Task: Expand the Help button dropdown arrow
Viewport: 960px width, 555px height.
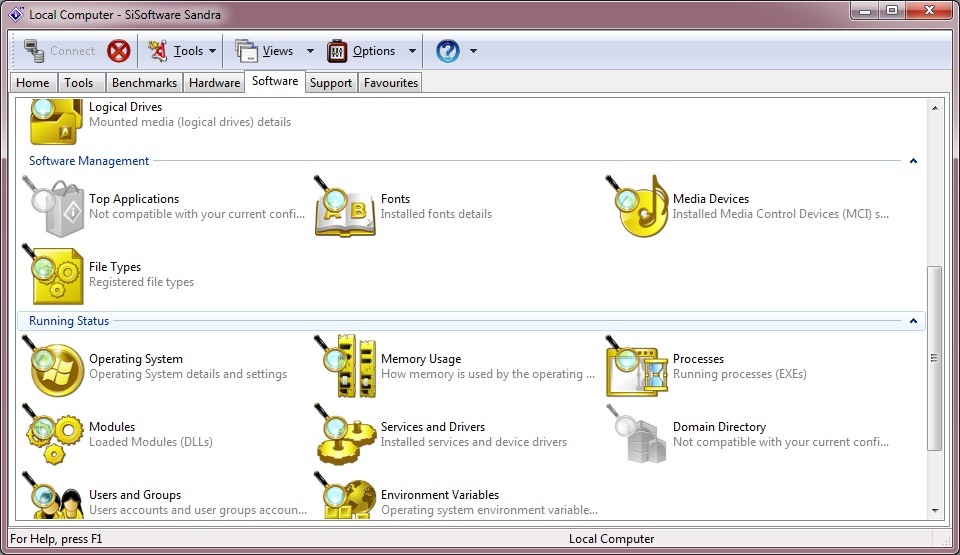Action: (x=473, y=51)
